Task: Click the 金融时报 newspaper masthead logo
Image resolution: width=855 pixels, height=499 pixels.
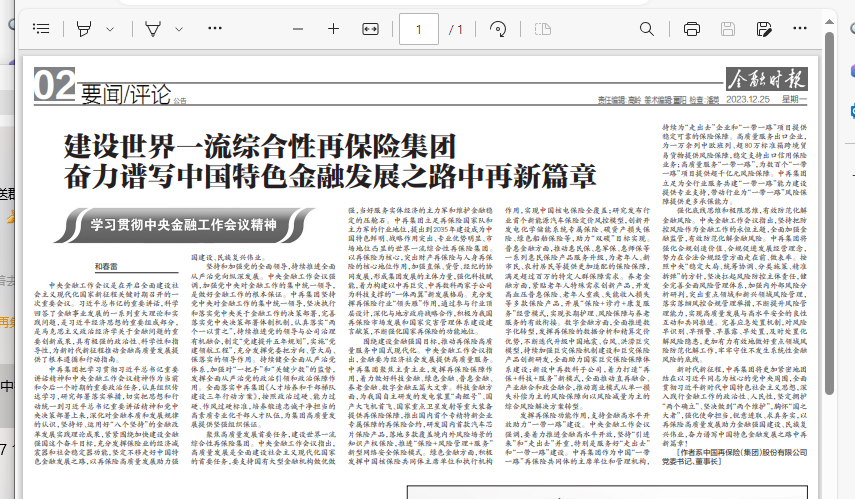Action: [767, 80]
